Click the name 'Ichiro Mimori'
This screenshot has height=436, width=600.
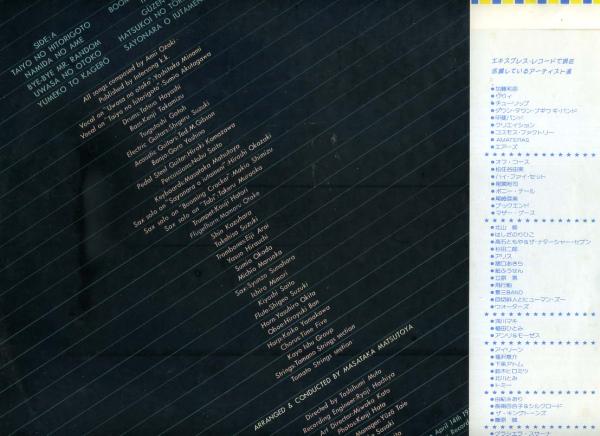pyautogui.click(x=270, y=285)
